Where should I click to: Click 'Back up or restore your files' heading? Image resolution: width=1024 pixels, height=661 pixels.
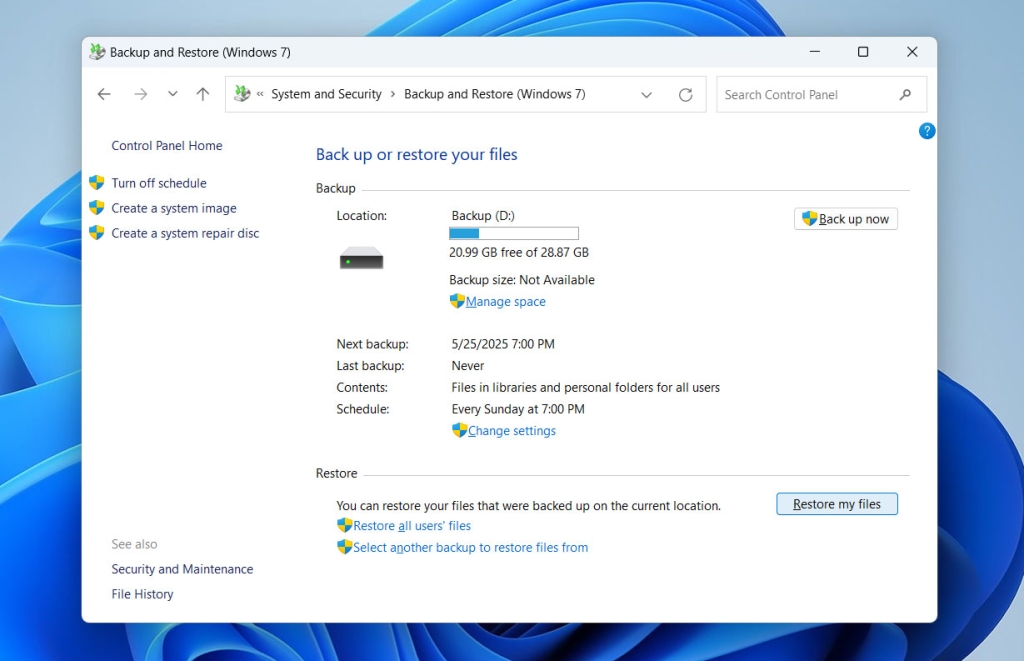pyautogui.click(x=417, y=155)
